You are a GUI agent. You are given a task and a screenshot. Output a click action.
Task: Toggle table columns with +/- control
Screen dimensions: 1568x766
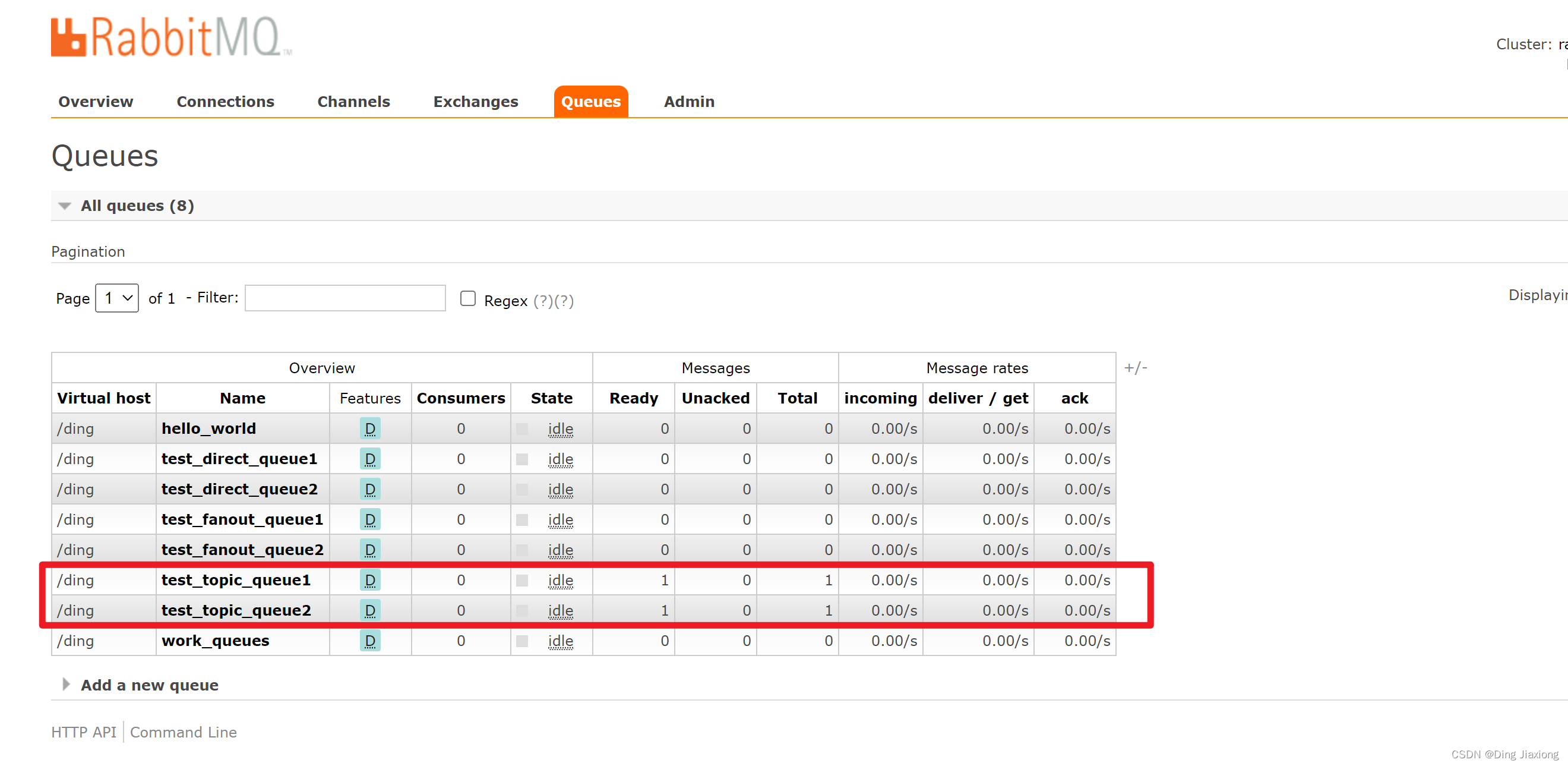(1136, 368)
